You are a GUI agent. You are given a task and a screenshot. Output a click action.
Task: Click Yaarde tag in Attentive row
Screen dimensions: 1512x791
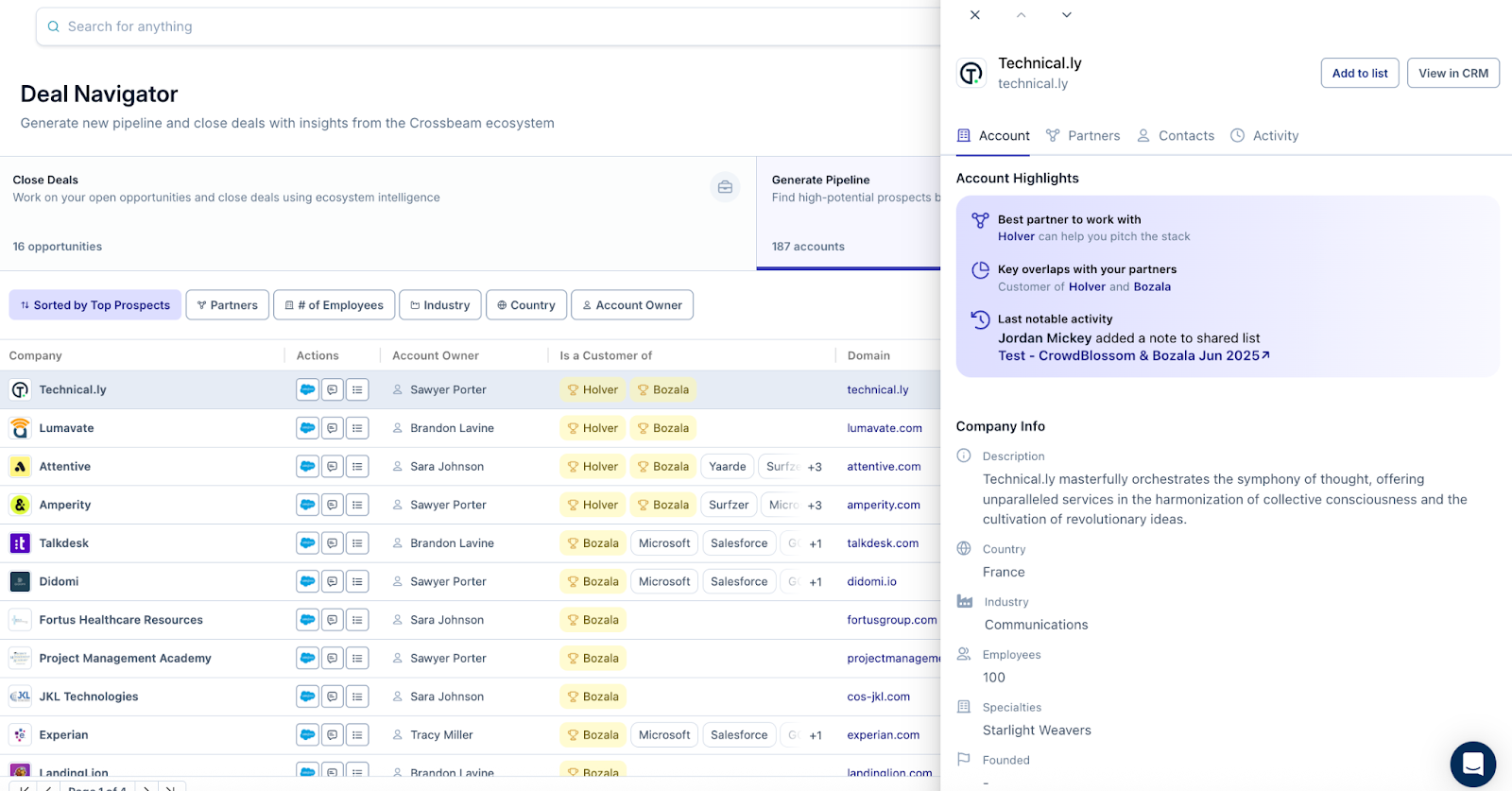click(x=728, y=467)
